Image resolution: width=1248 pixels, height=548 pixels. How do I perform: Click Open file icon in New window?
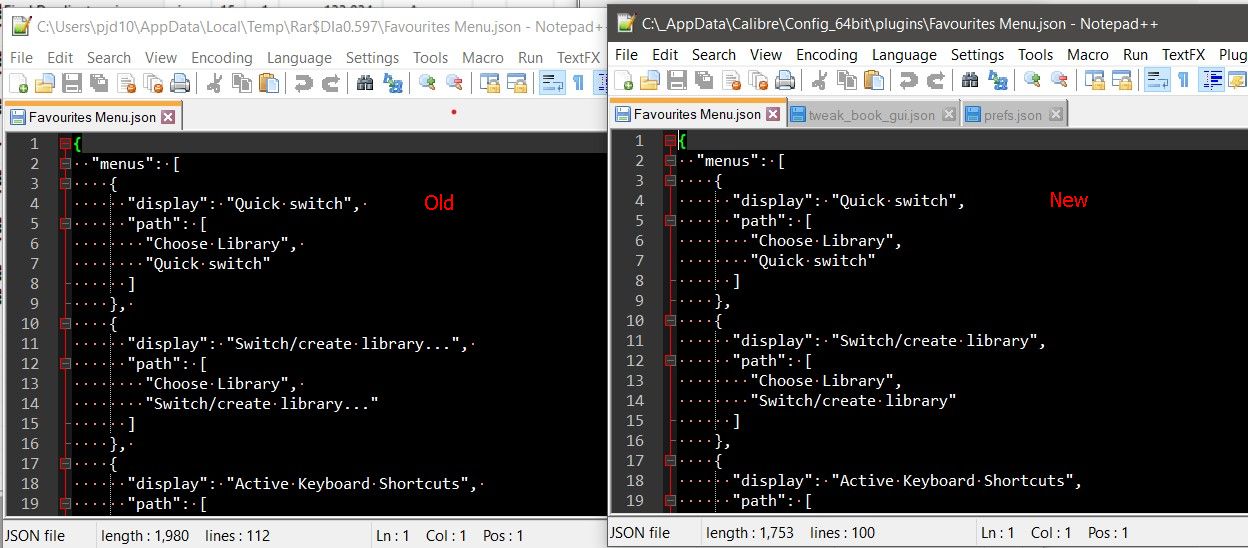pos(650,80)
